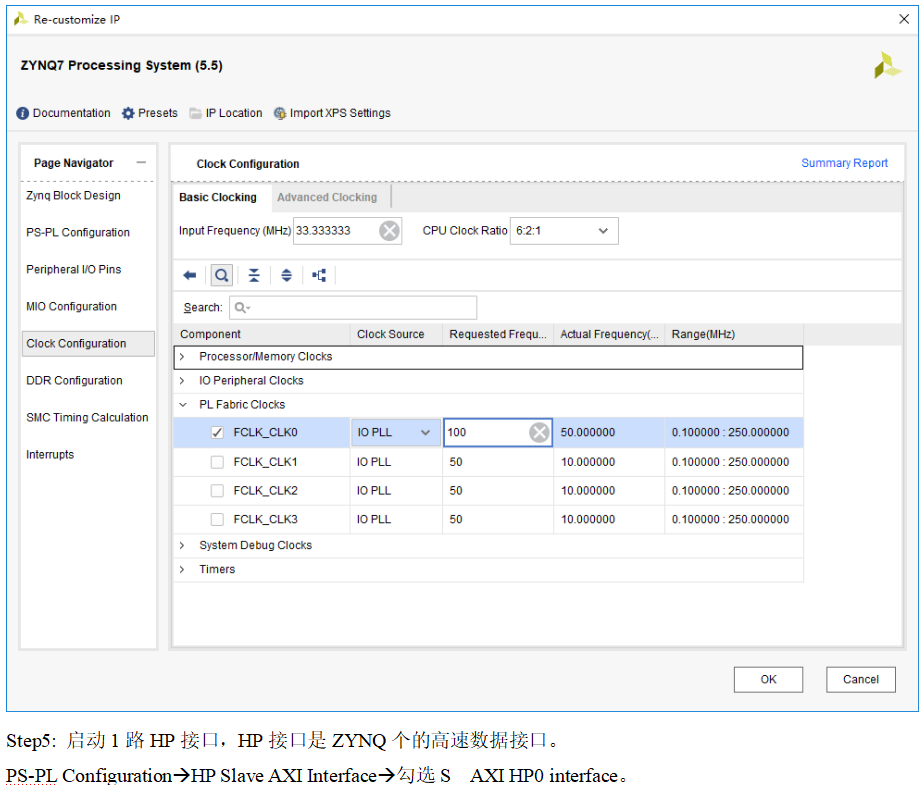This screenshot has height=785, width=923.
Task: Click the FCLK_CLK0 range cell
Action: click(x=734, y=433)
